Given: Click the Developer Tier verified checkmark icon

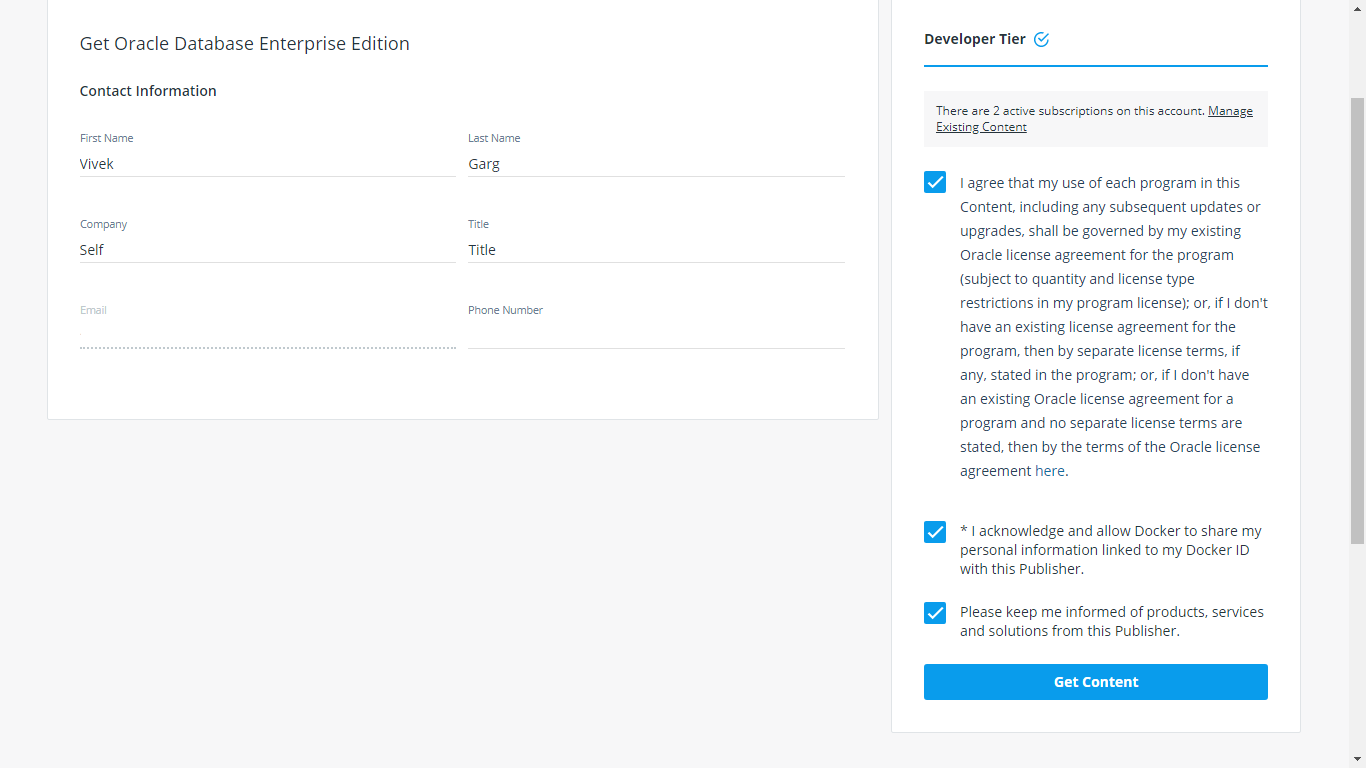Looking at the screenshot, I should tap(1041, 40).
